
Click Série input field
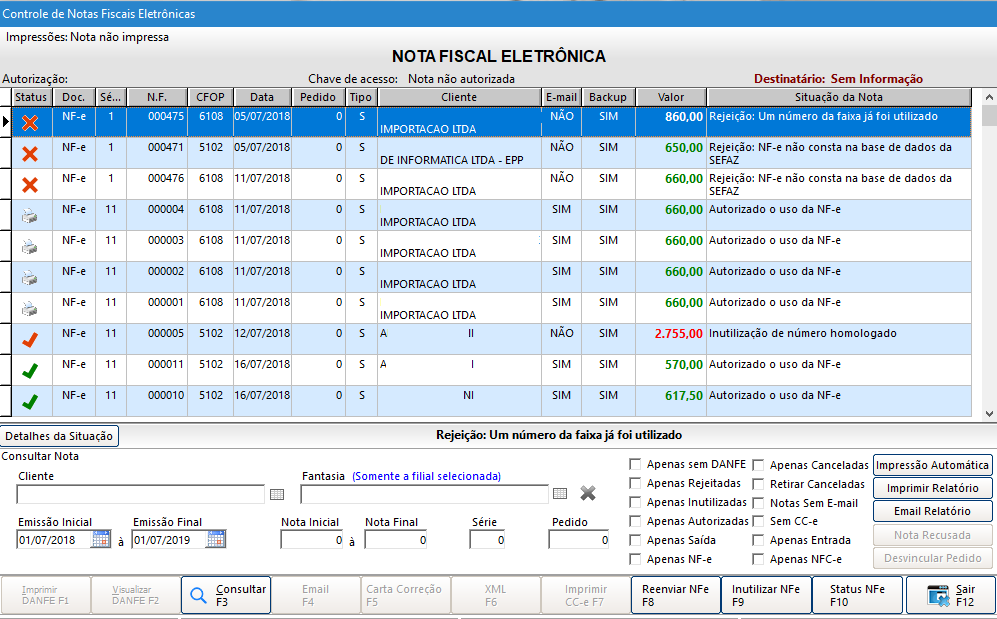[x=487, y=540]
